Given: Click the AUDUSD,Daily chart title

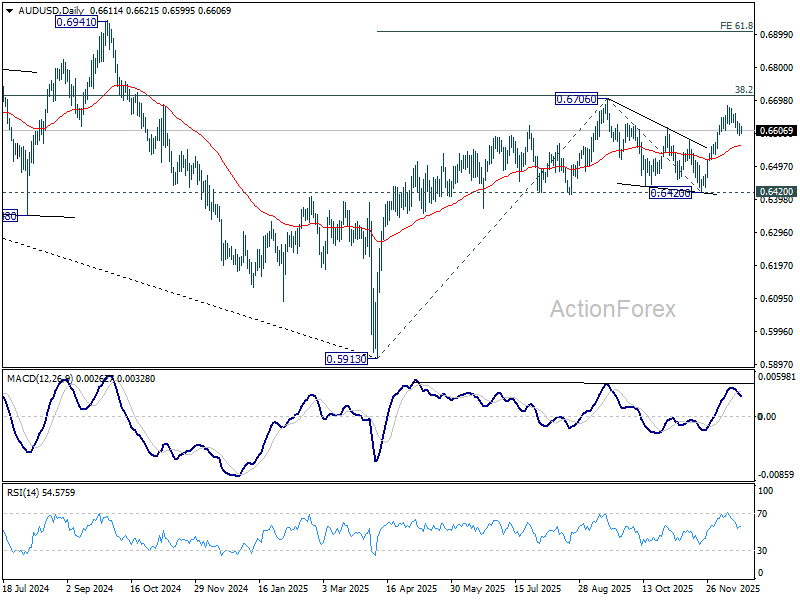Looking at the screenshot, I should tap(47, 7).
